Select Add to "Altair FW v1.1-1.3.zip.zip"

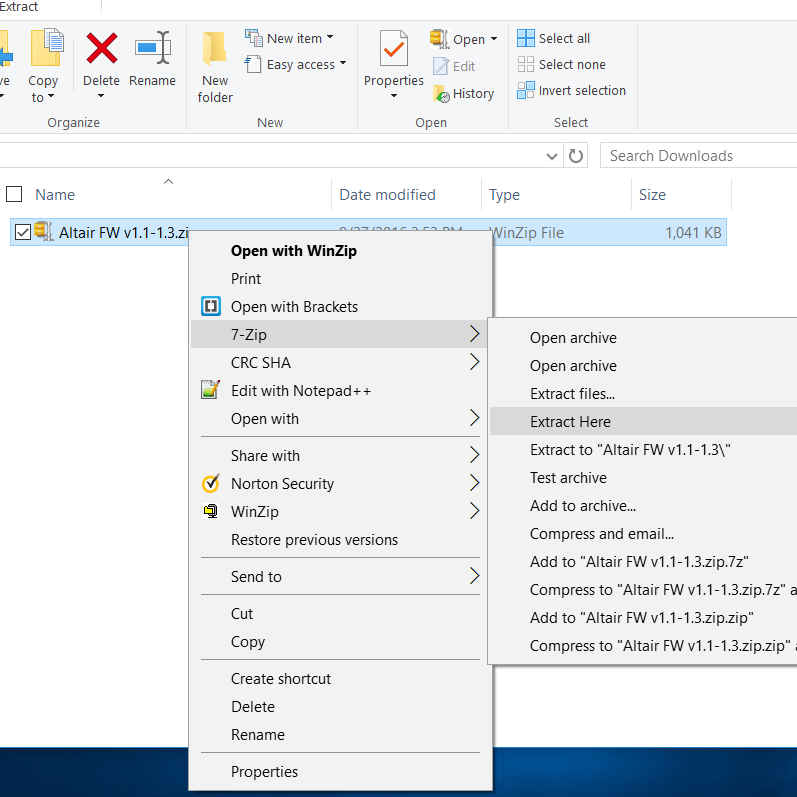coord(643,617)
